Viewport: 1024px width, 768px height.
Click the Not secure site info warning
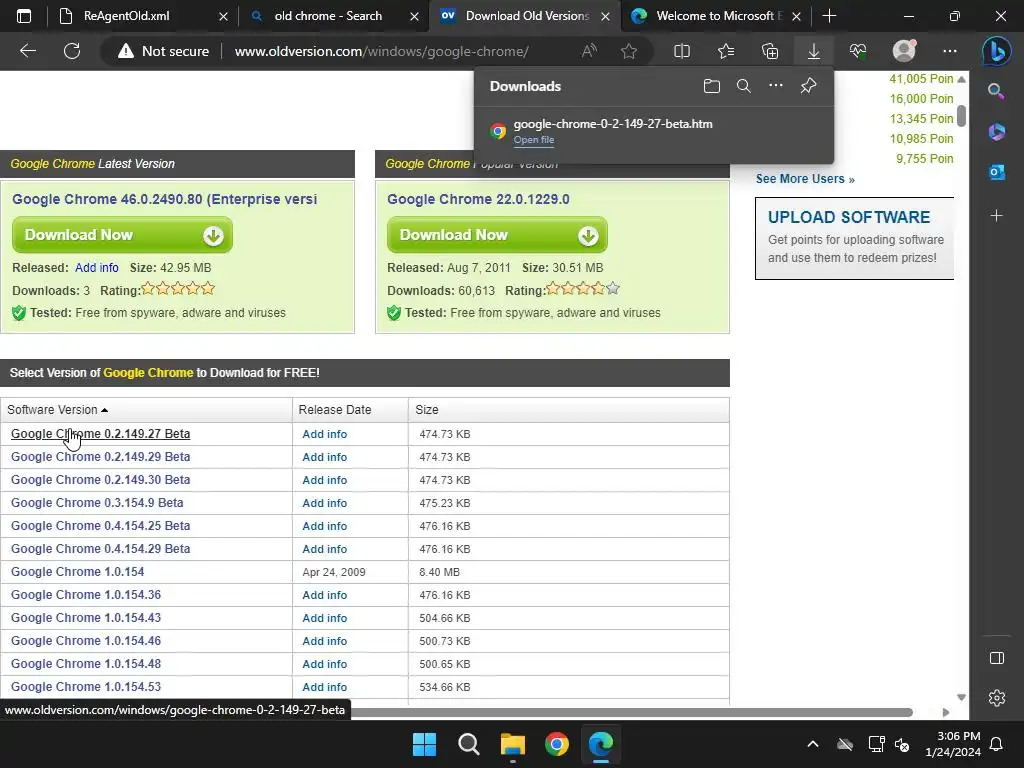click(163, 51)
